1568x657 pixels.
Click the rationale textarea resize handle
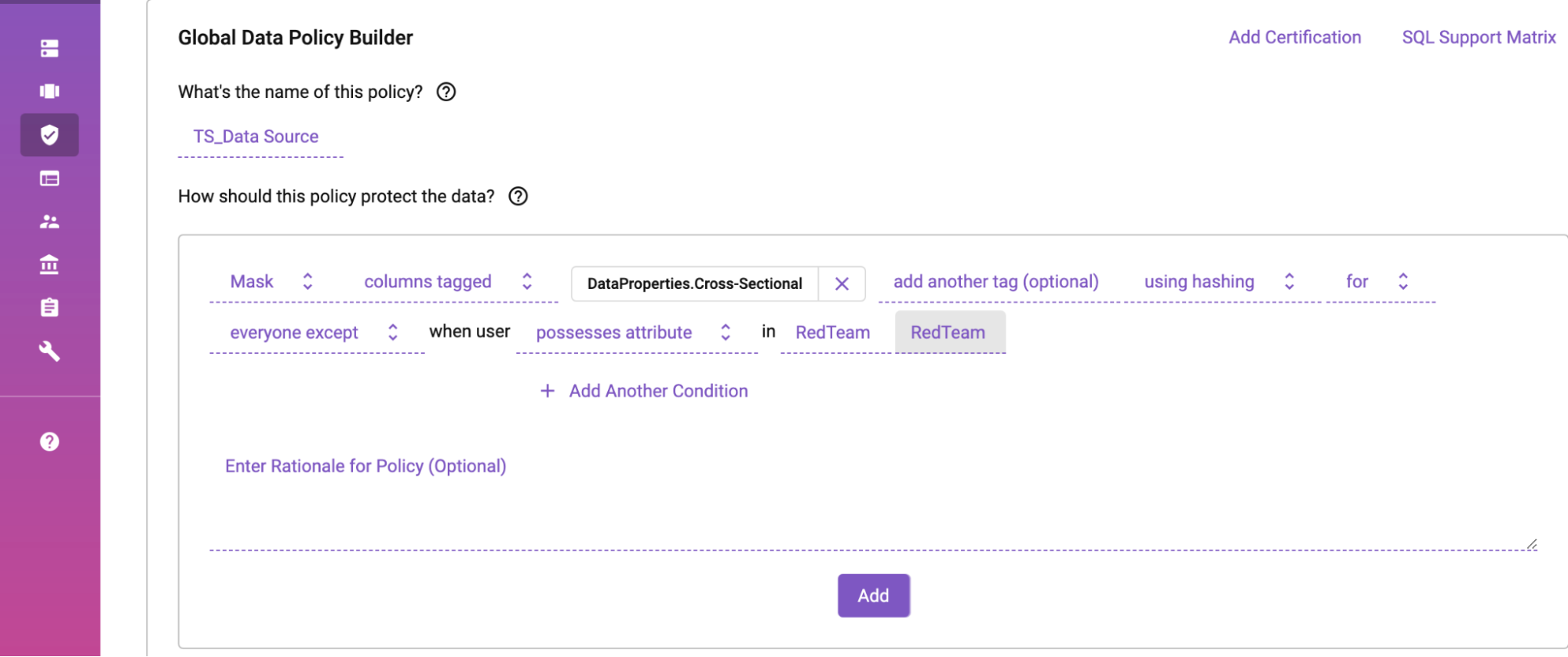pyautogui.click(x=1531, y=544)
